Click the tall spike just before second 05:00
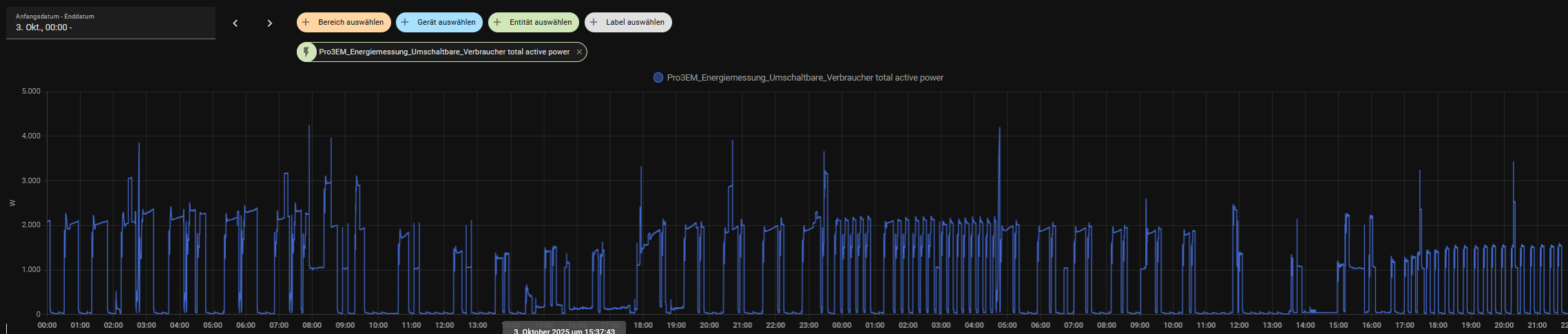The height and width of the screenshot is (334, 1568). tap(999, 129)
